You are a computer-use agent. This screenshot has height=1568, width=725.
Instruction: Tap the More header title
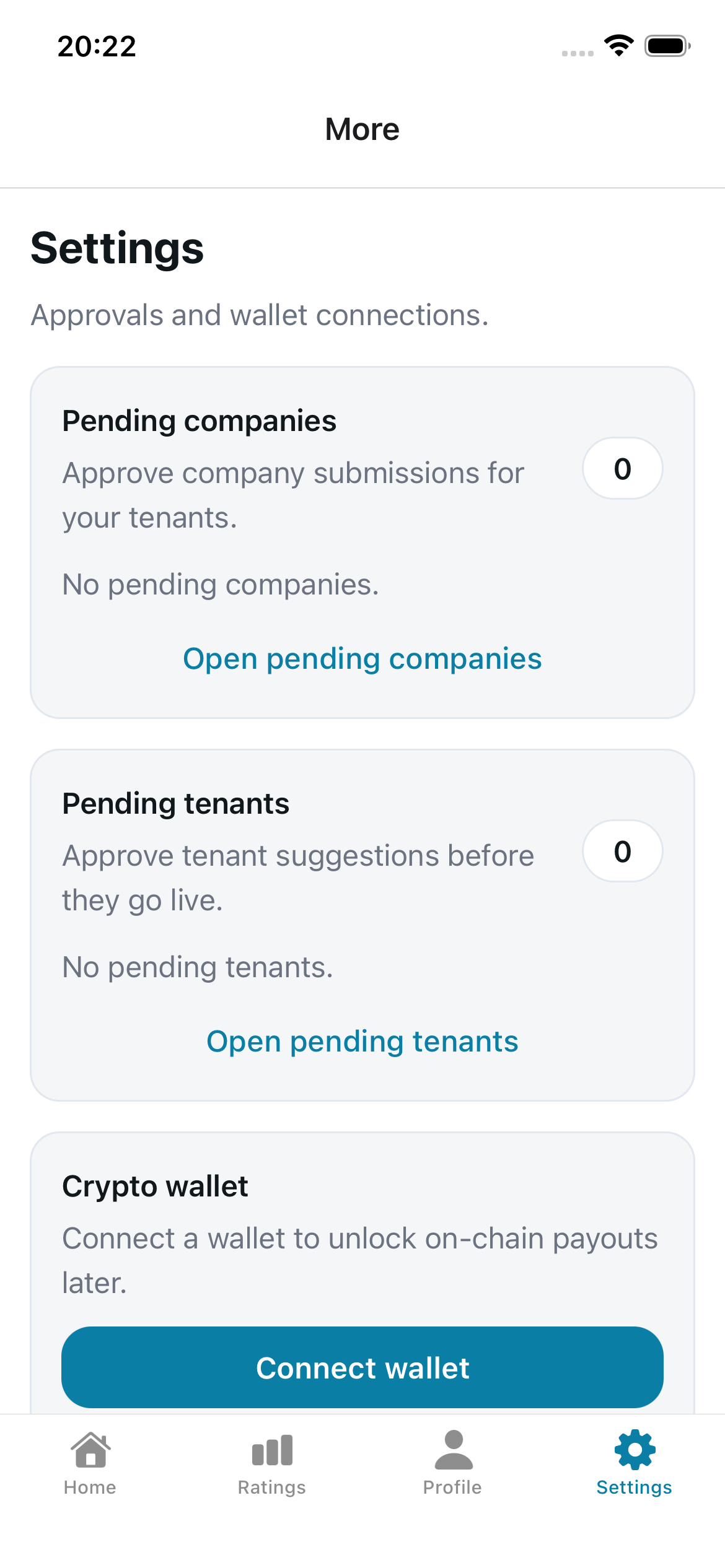tap(362, 129)
